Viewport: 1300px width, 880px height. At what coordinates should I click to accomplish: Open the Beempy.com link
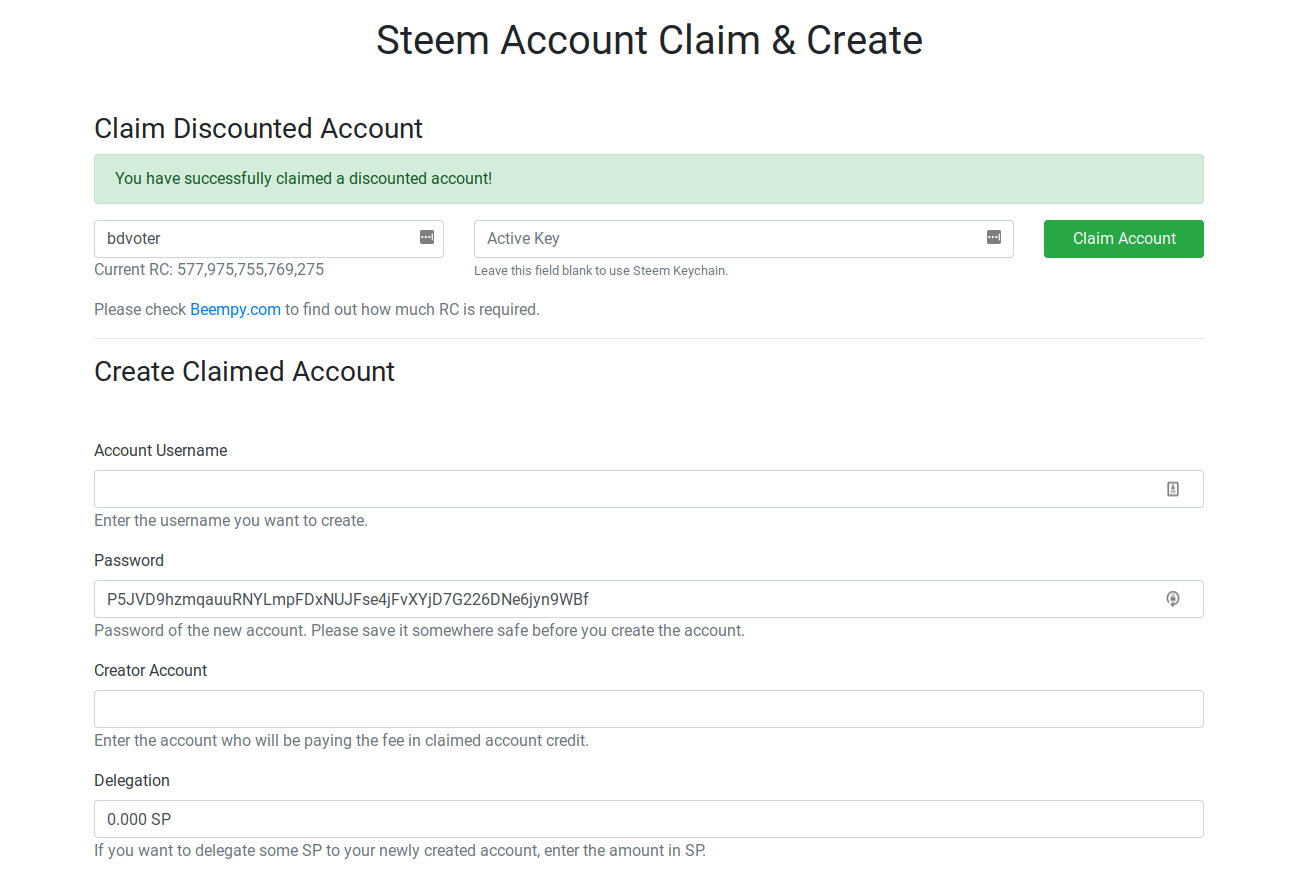pos(235,310)
